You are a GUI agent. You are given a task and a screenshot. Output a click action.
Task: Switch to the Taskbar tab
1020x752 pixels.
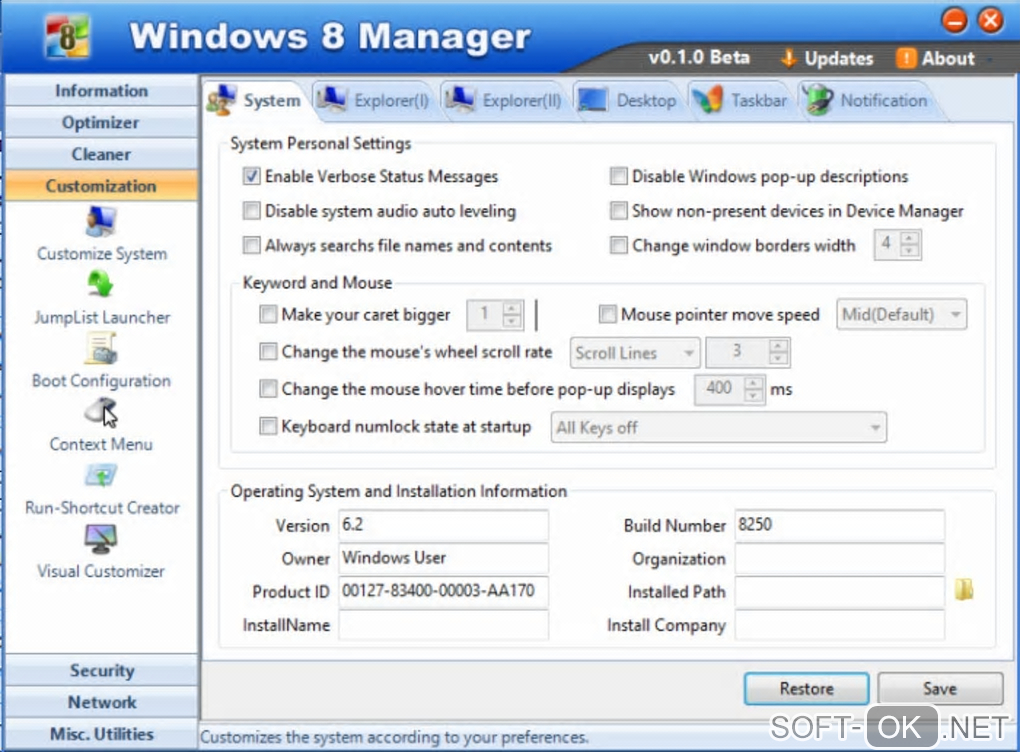(741, 101)
